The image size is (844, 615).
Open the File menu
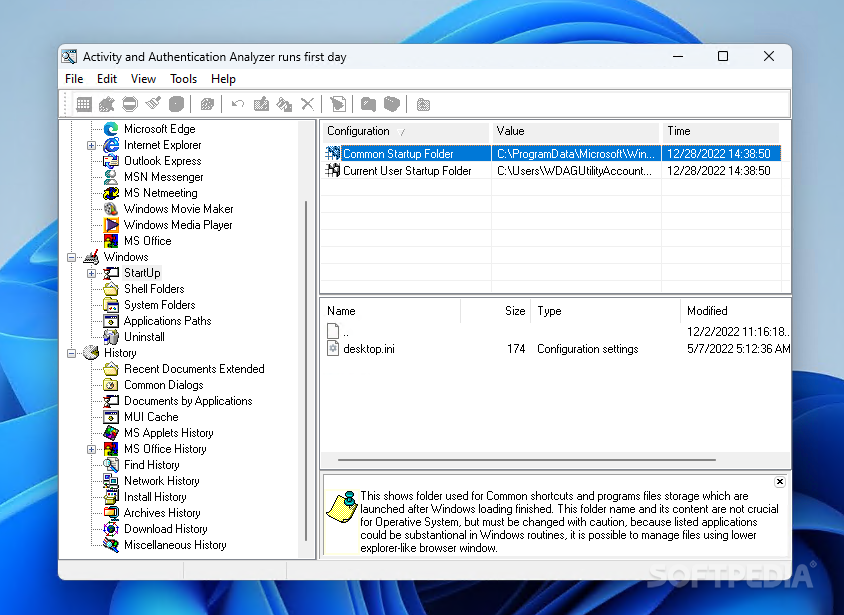pos(74,79)
